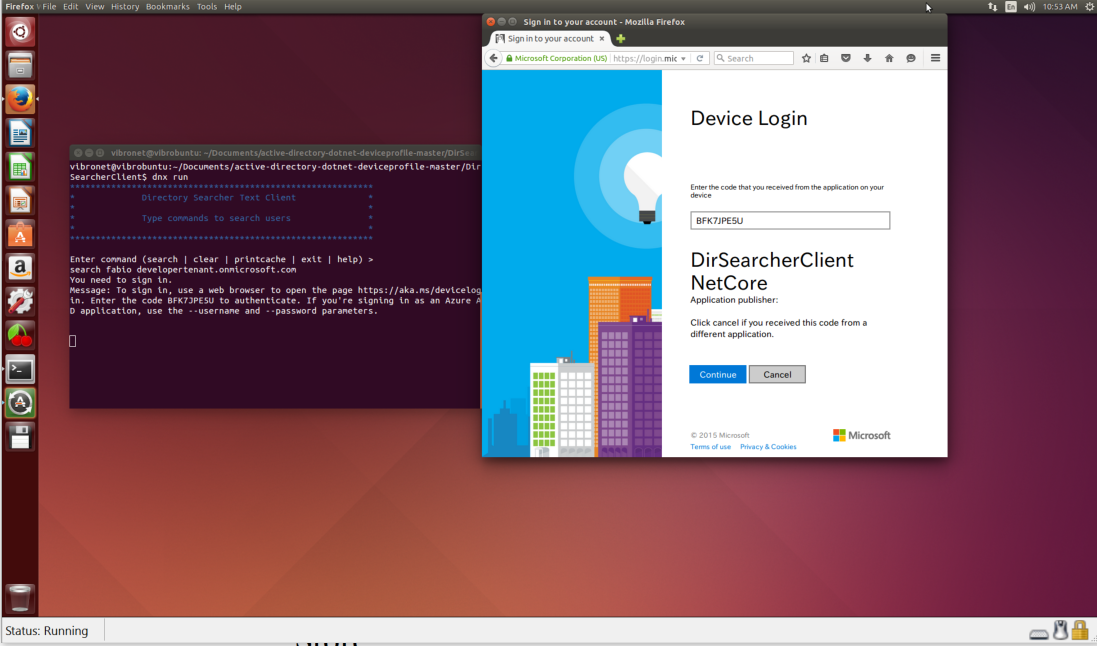Open the sound volume indicator

pos(1029,6)
